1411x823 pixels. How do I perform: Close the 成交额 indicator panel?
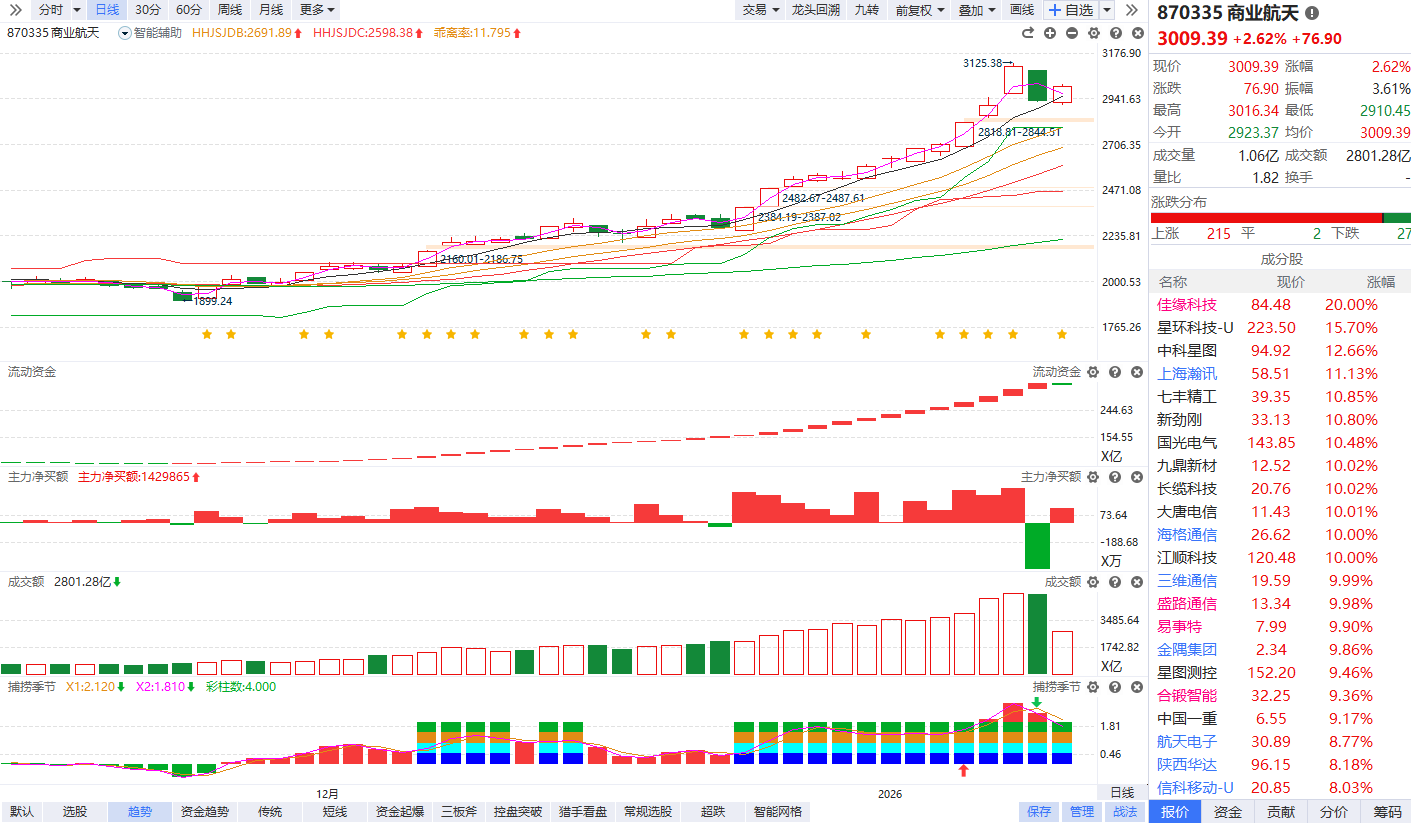(1137, 582)
